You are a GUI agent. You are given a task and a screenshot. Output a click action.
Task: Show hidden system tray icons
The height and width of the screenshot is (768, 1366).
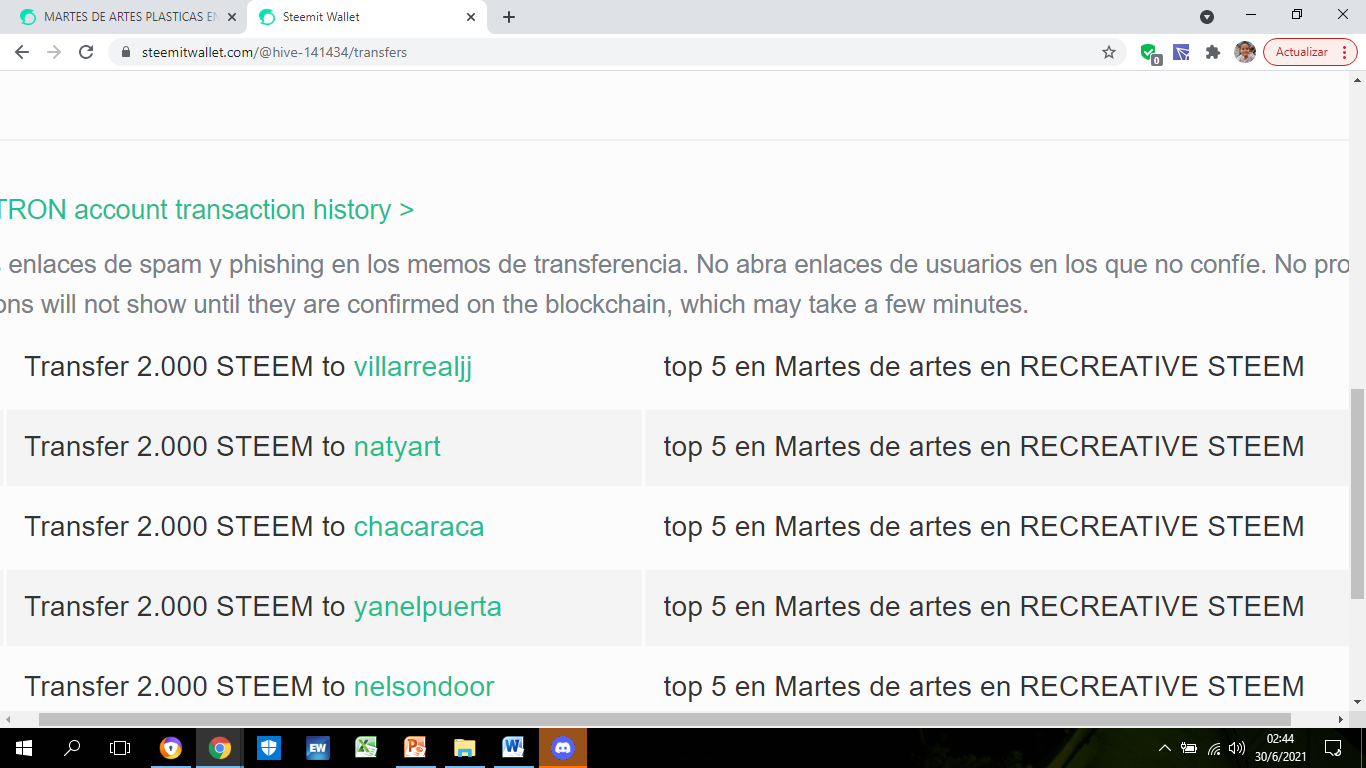(1164, 748)
